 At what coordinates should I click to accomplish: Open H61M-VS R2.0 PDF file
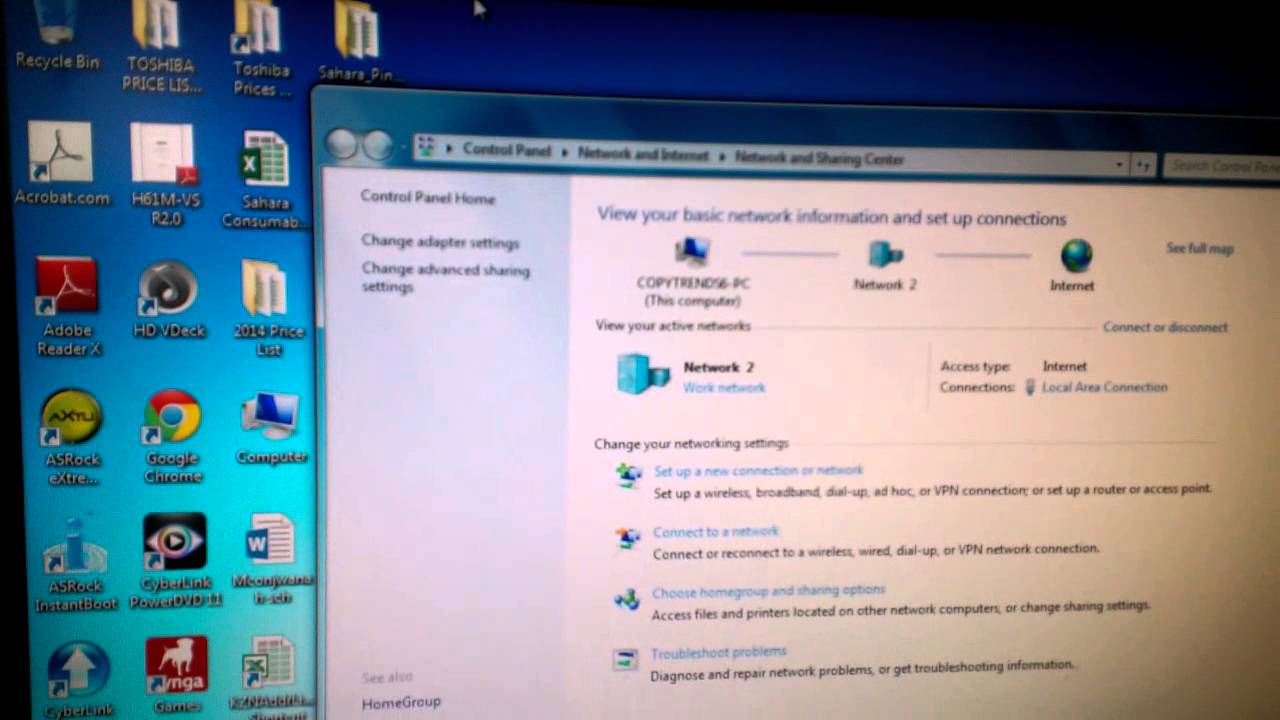165,174
